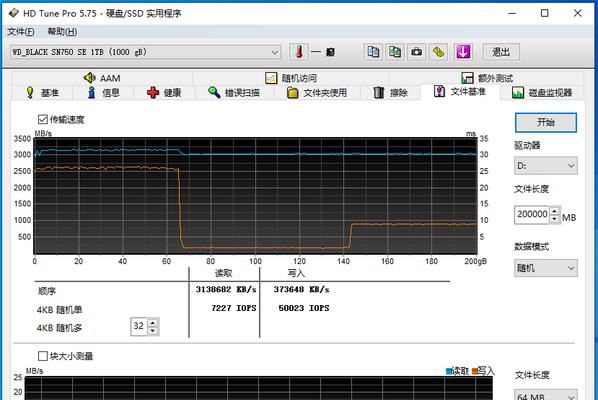Click the copy screenshot to clipboard icon

(395, 52)
